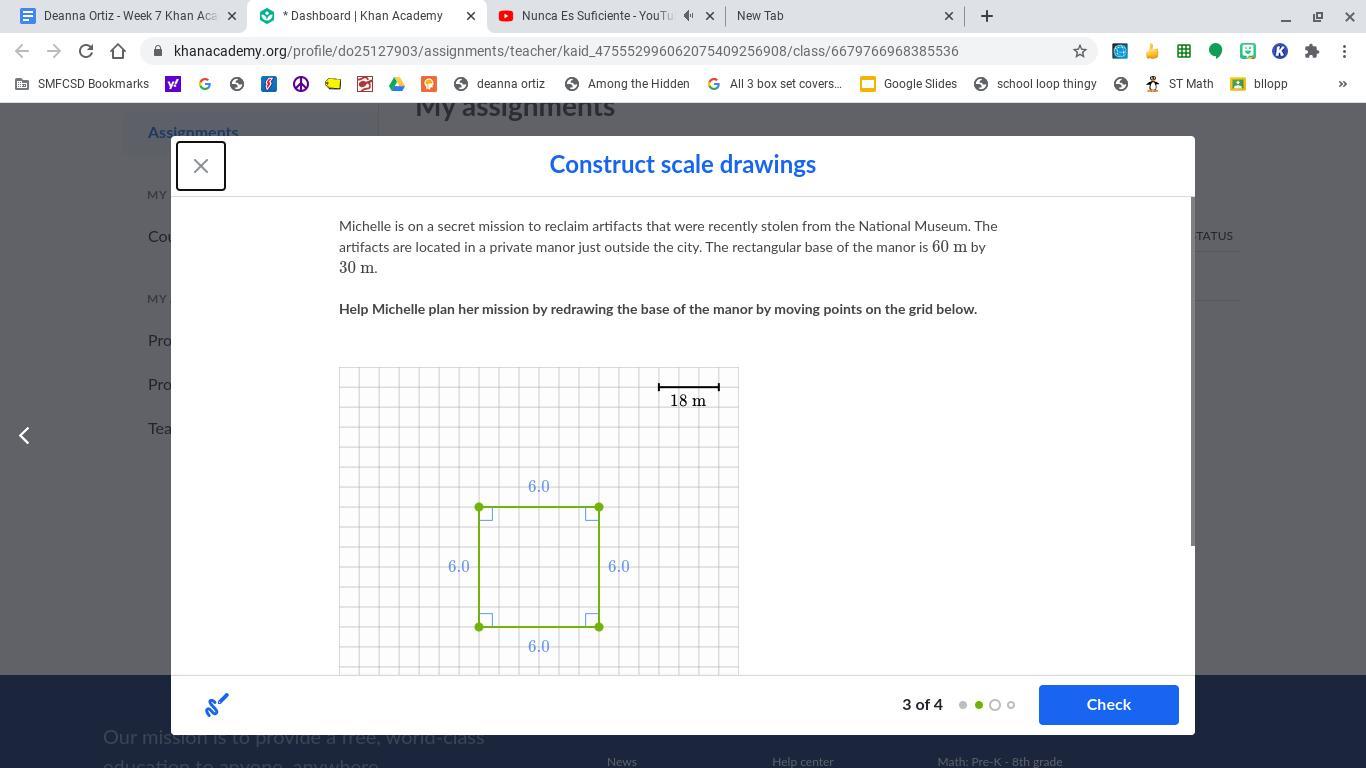This screenshot has width=1366, height=768.
Task: Open a new browser tab
Action: click(987, 16)
